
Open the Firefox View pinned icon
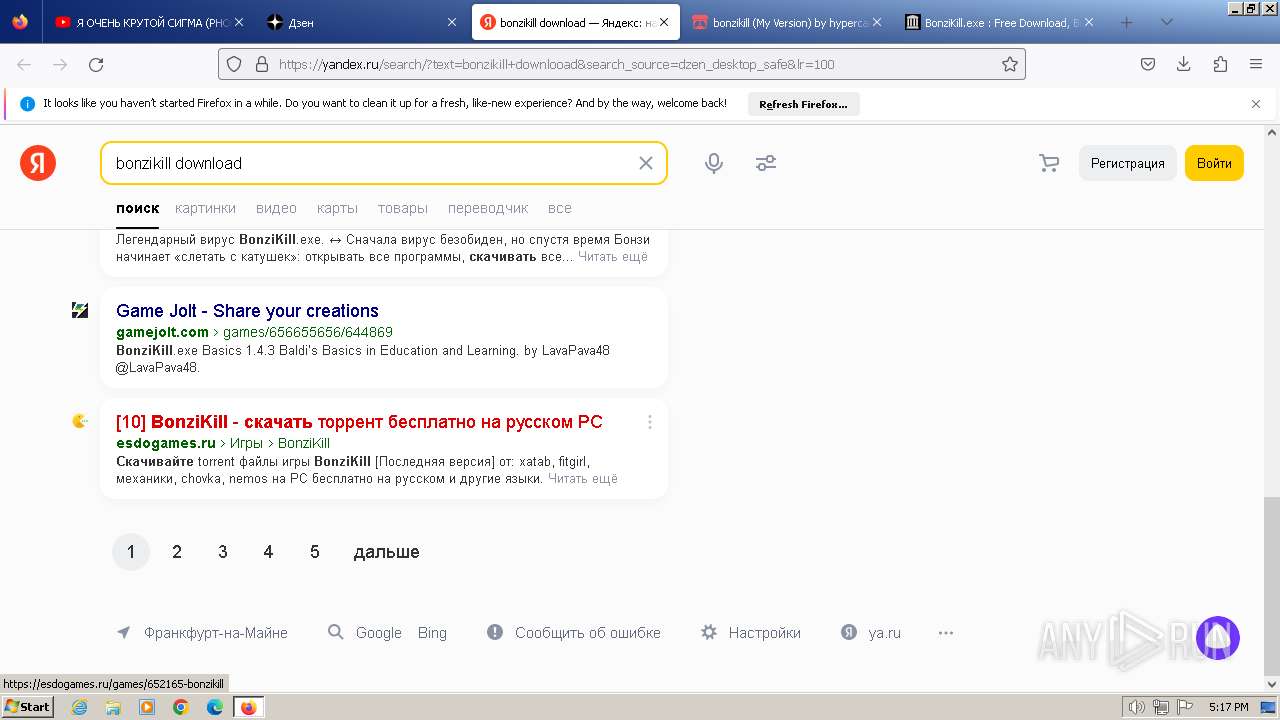pos(20,22)
